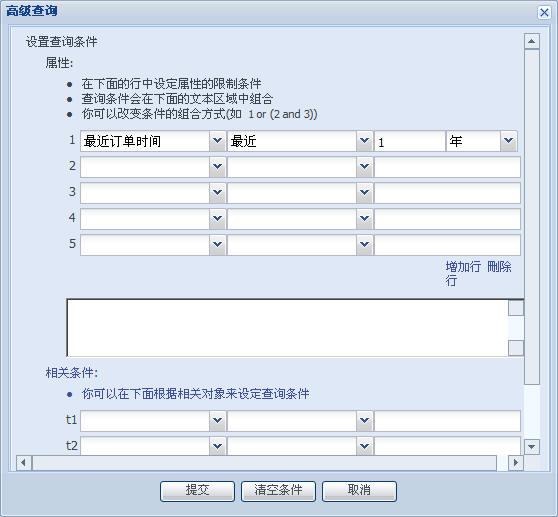Image resolution: width=558 pixels, height=517 pixels.
Task: Click the vertical scrollbar thumb
Action: (x=532, y=217)
